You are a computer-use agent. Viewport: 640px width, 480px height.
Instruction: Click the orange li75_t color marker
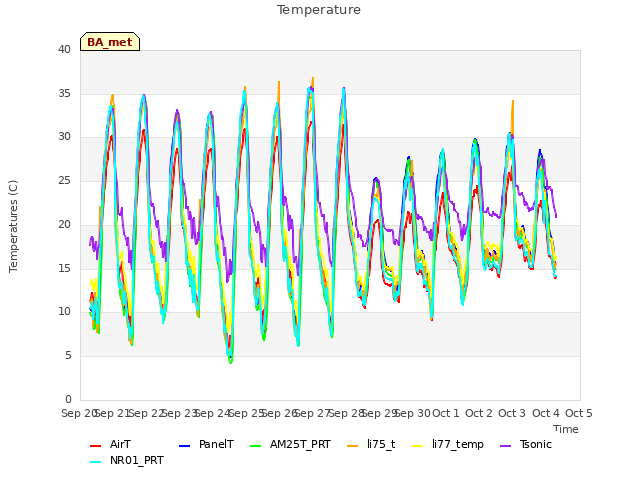click(x=353, y=446)
